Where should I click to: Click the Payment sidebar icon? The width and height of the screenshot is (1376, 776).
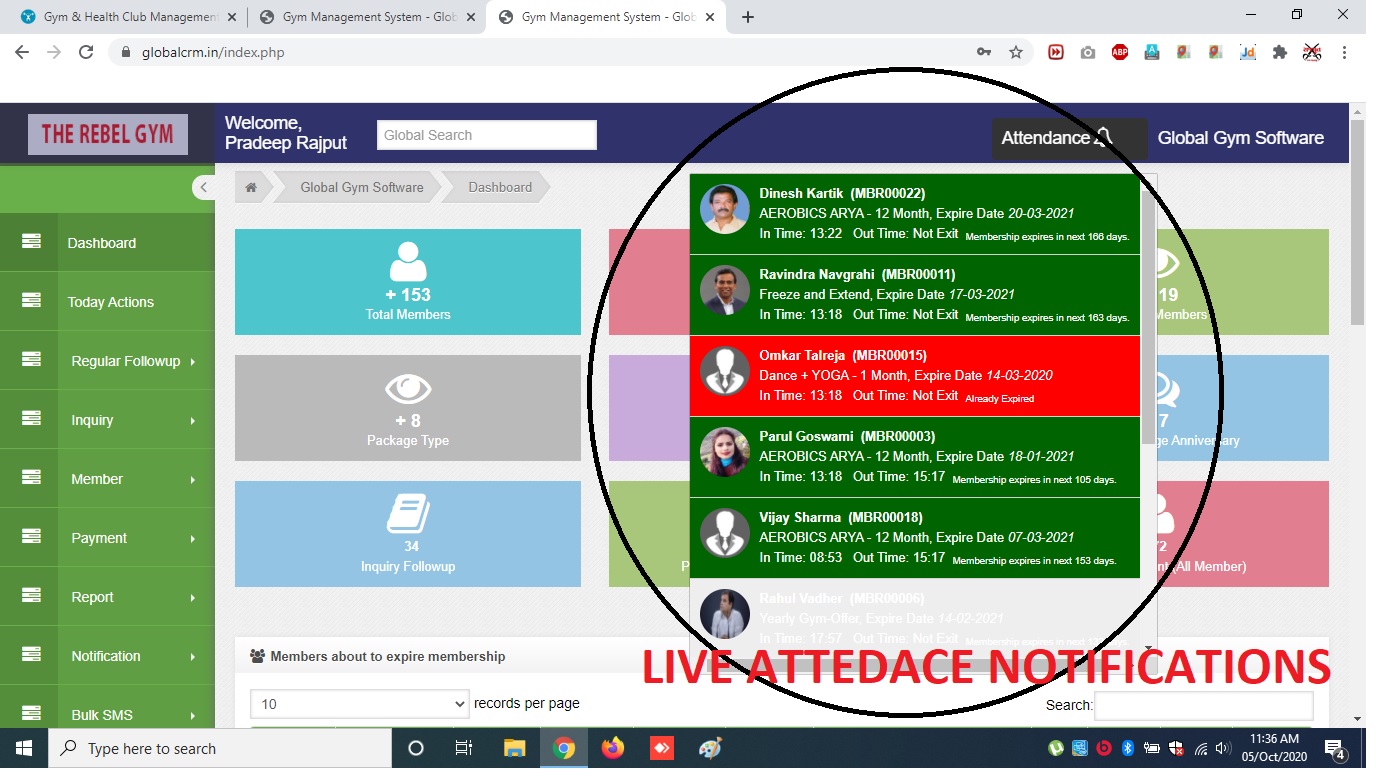pyautogui.click(x=30, y=537)
